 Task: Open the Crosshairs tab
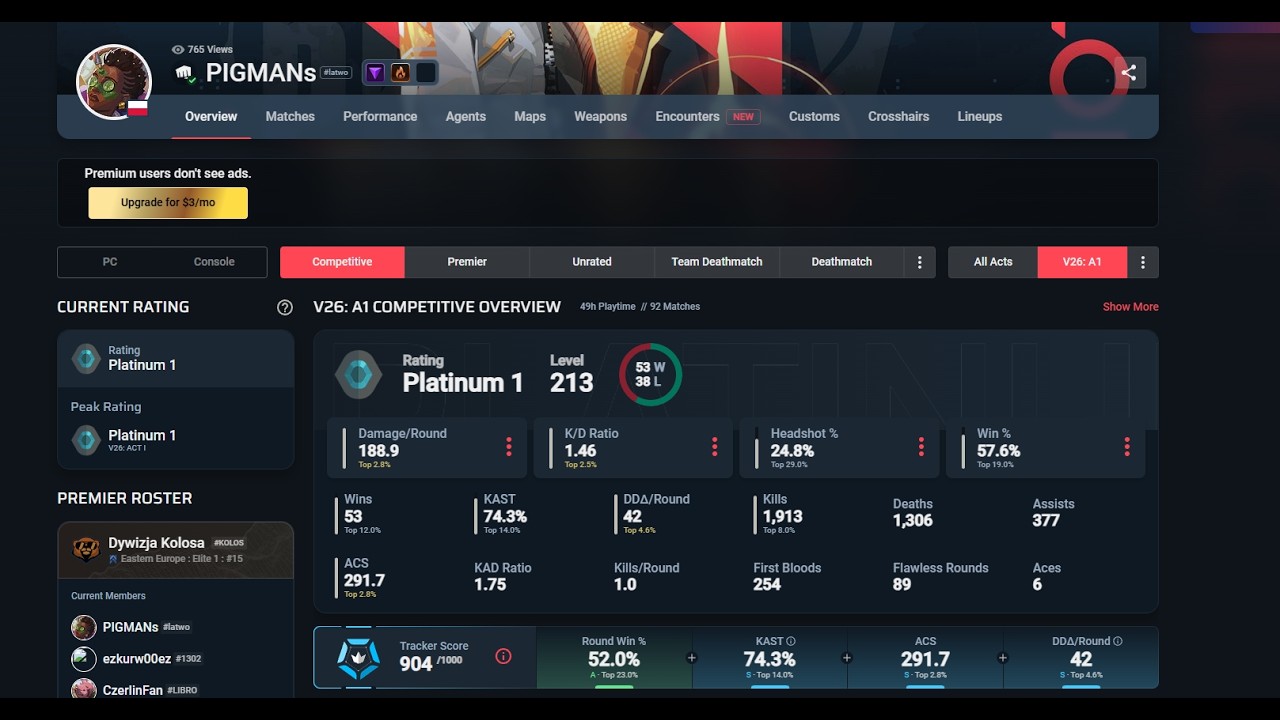point(898,116)
